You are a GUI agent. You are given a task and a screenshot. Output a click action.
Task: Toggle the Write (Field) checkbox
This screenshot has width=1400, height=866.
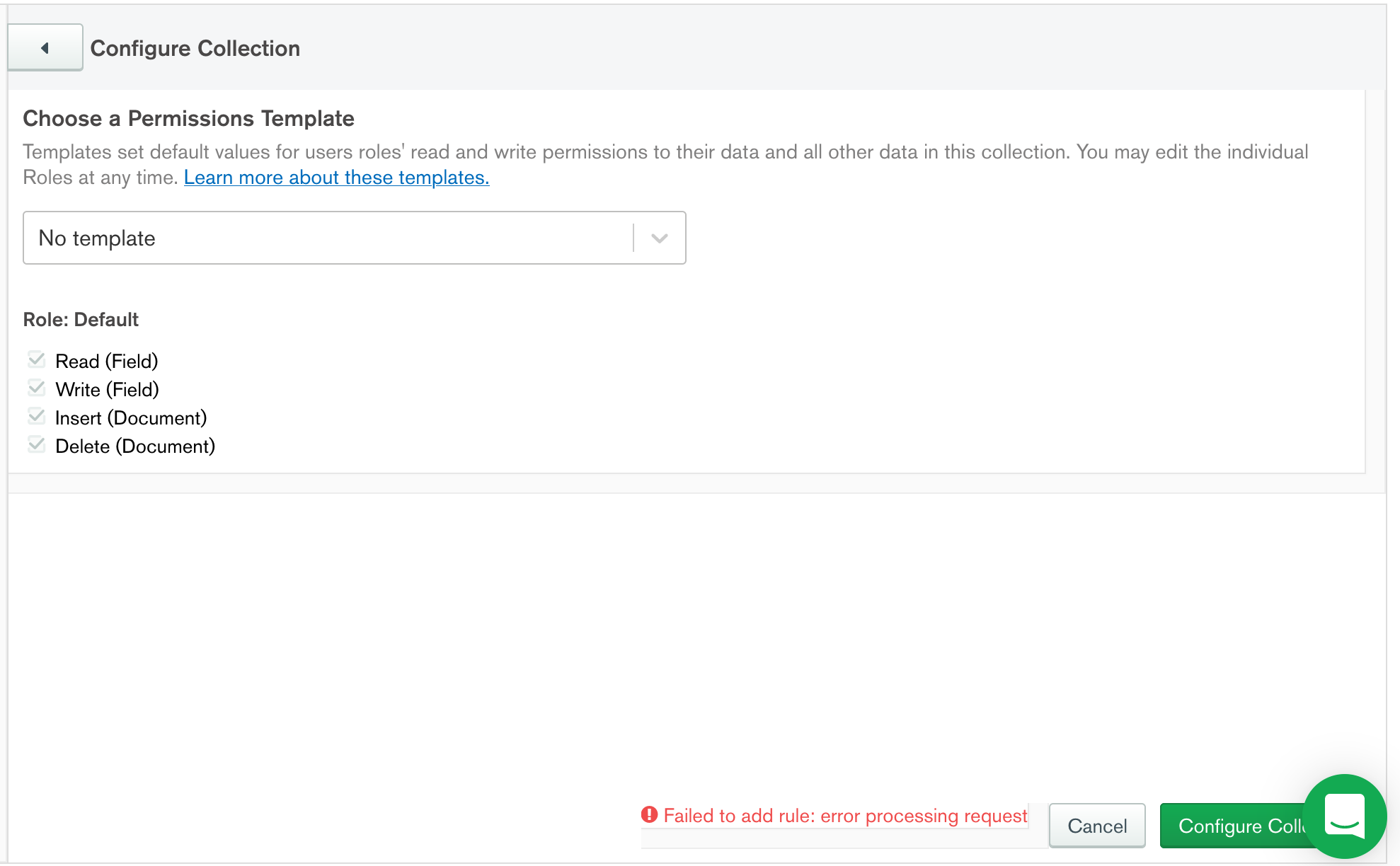pyautogui.click(x=37, y=388)
